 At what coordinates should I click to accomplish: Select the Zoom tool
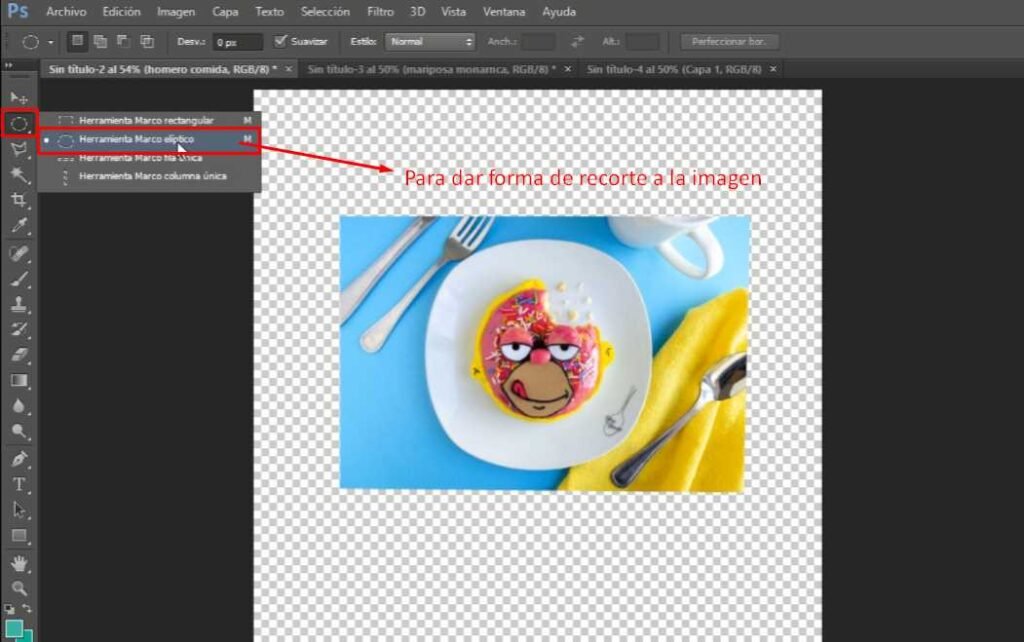point(19,588)
